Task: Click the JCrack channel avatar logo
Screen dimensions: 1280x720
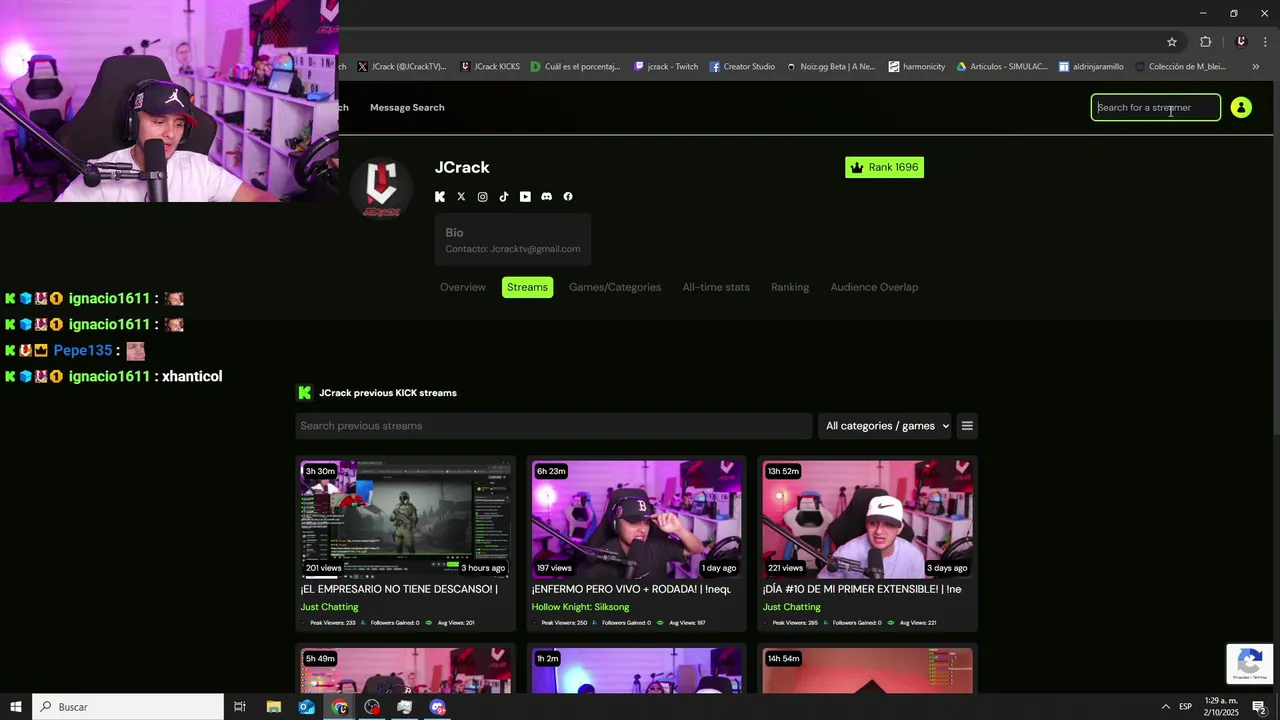Action: click(381, 187)
